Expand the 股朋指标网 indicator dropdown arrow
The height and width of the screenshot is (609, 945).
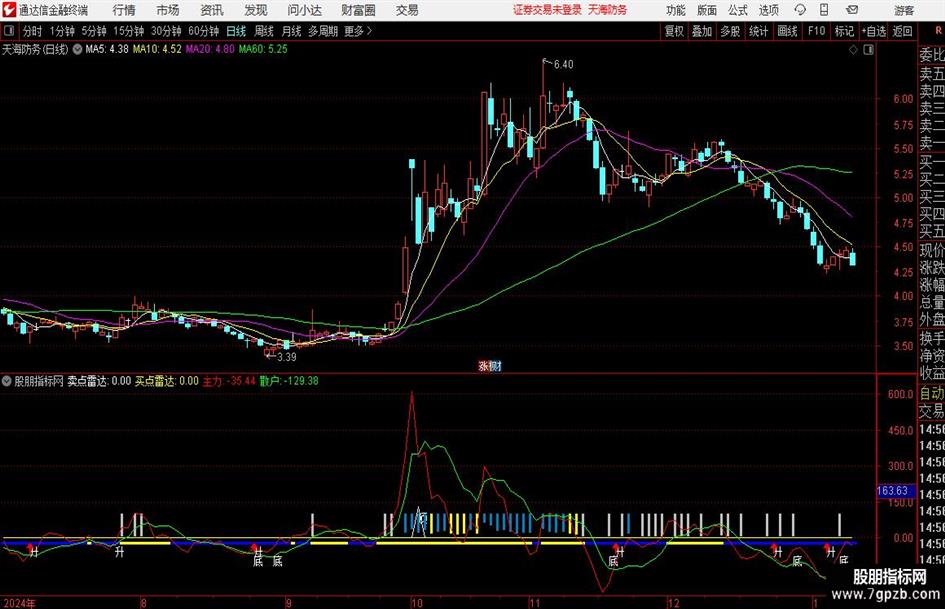7,381
